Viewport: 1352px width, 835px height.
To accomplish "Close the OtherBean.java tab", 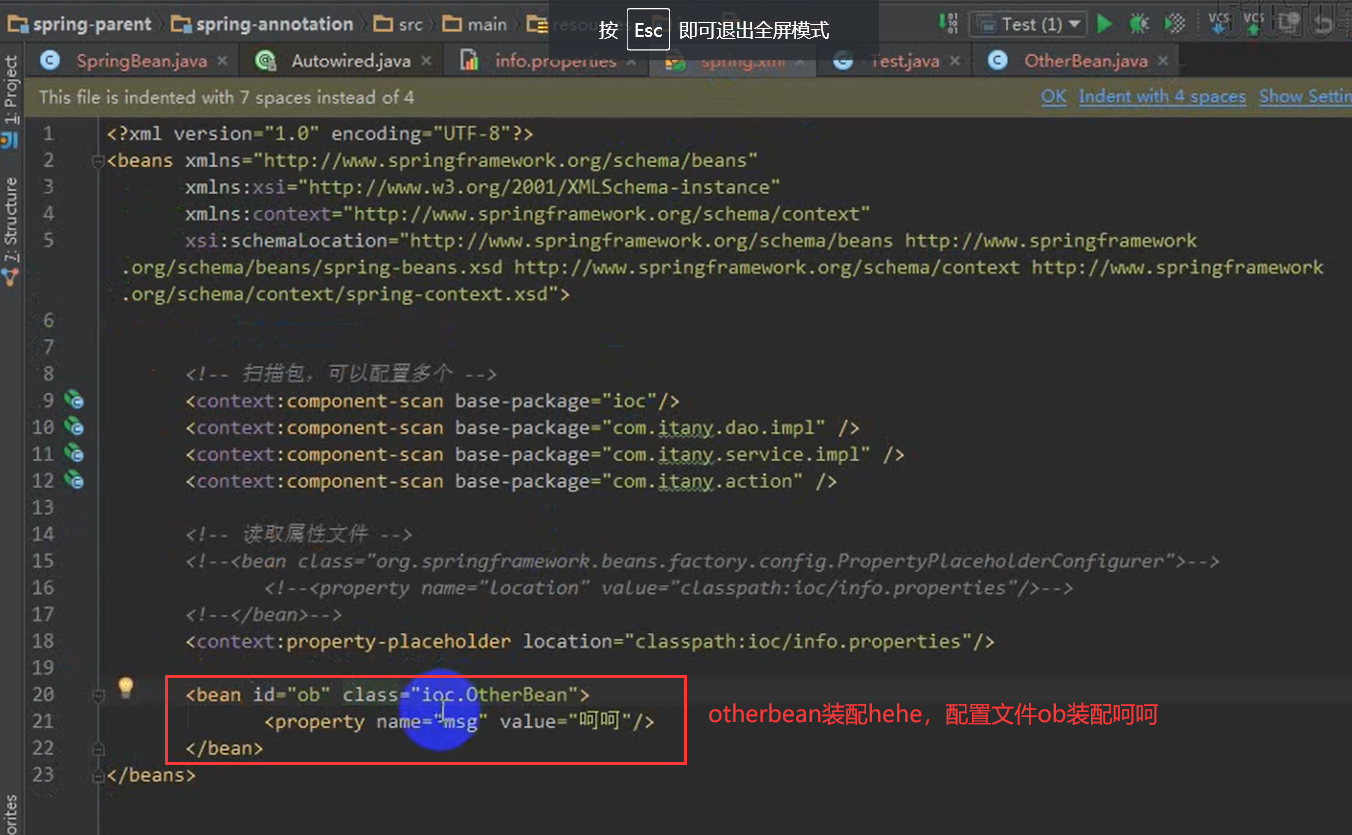I will (x=1163, y=61).
